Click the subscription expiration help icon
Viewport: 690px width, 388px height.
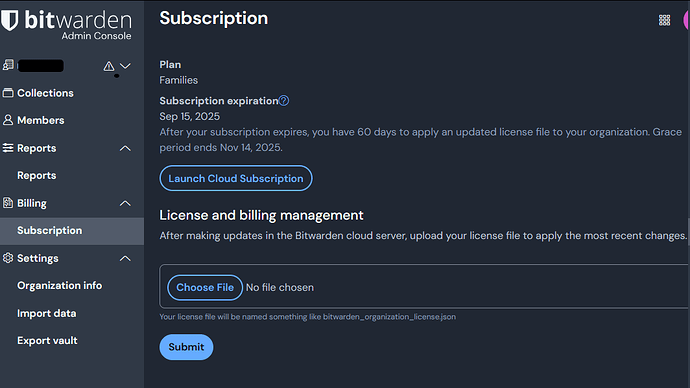284,101
